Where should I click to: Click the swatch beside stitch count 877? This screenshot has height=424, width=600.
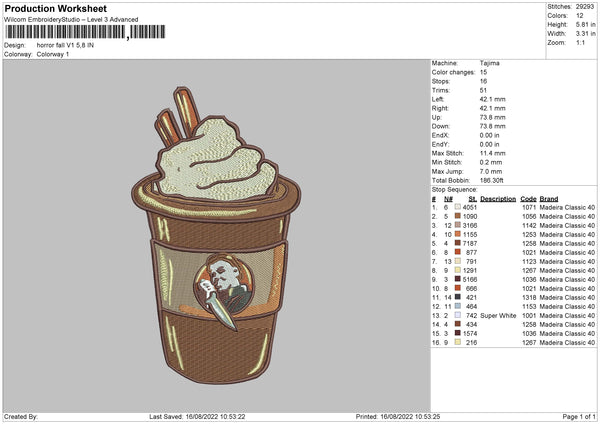coord(458,252)
